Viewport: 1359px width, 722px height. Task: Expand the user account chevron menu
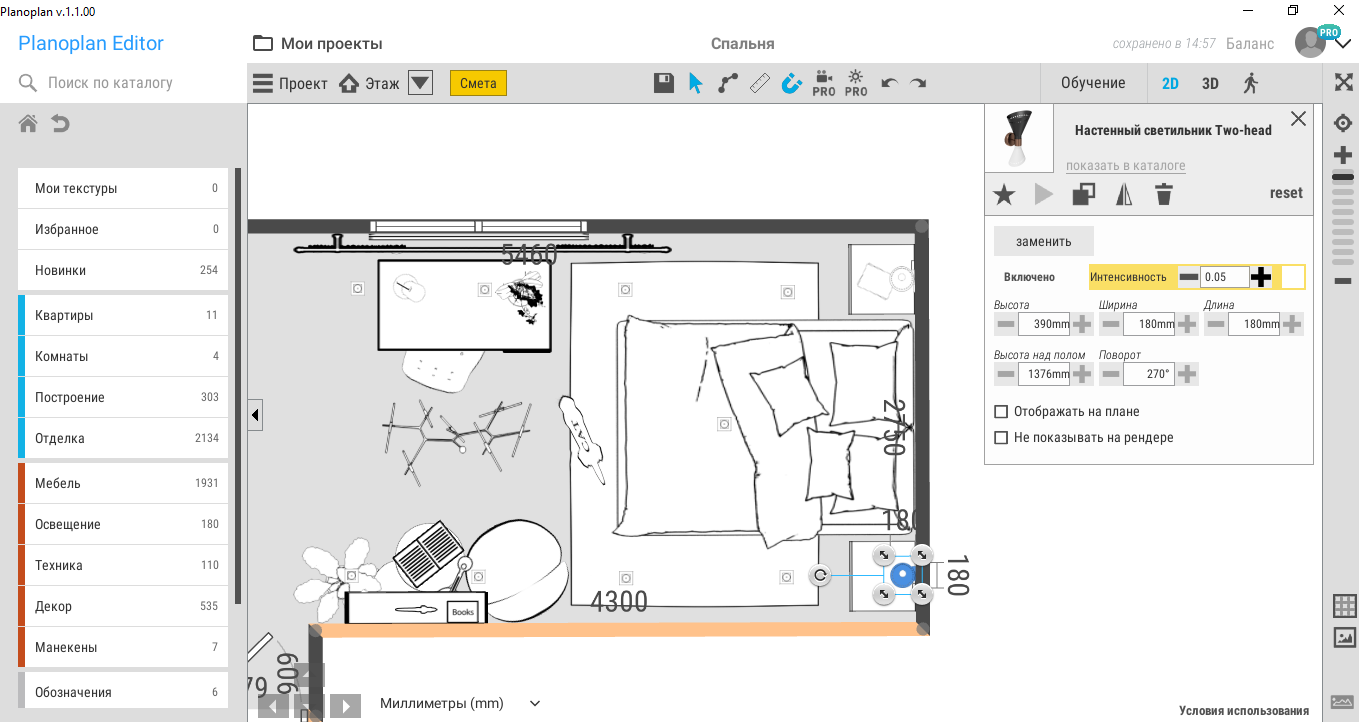(x=1343, y=43)
